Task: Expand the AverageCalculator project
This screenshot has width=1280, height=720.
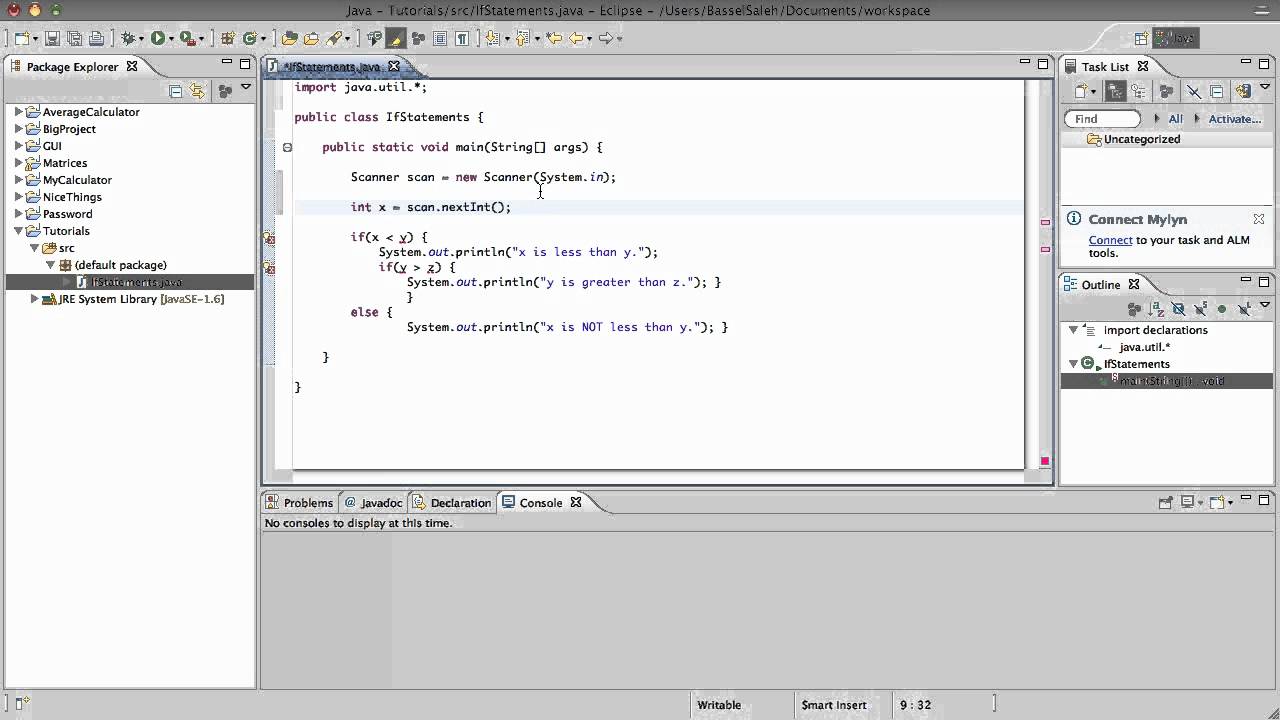Action: [x=18, y=112]
